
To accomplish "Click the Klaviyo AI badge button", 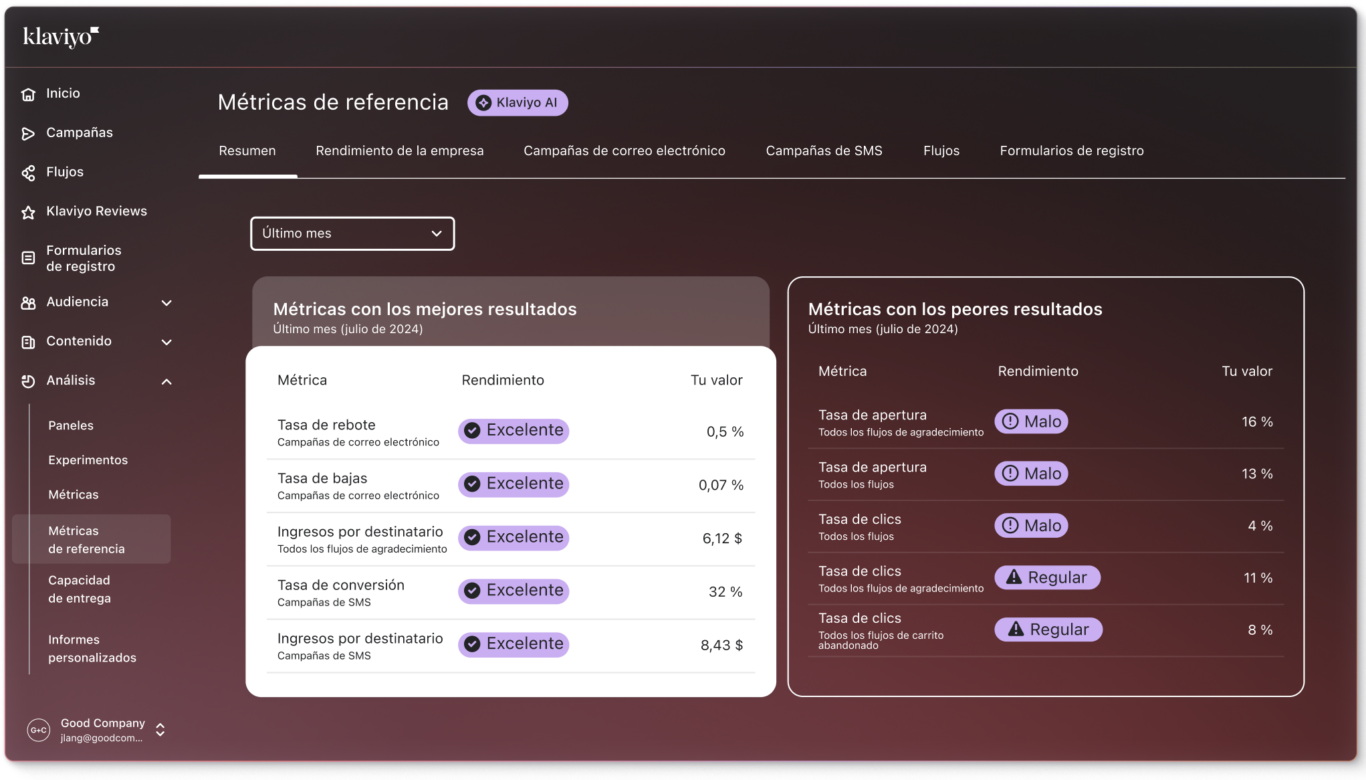I will 518,103.
